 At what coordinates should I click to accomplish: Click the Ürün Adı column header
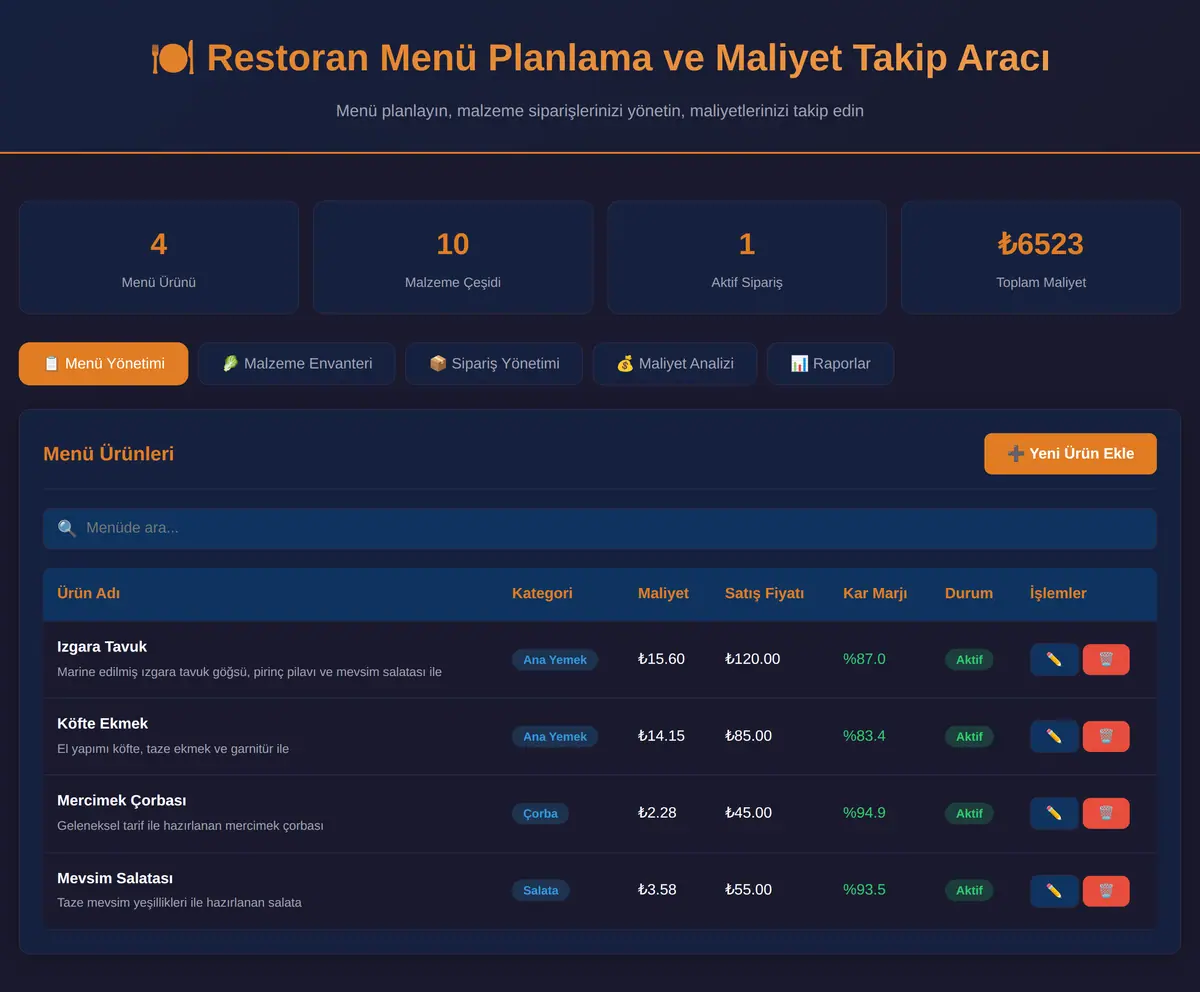pyautogui.click(x=89, y=593)
